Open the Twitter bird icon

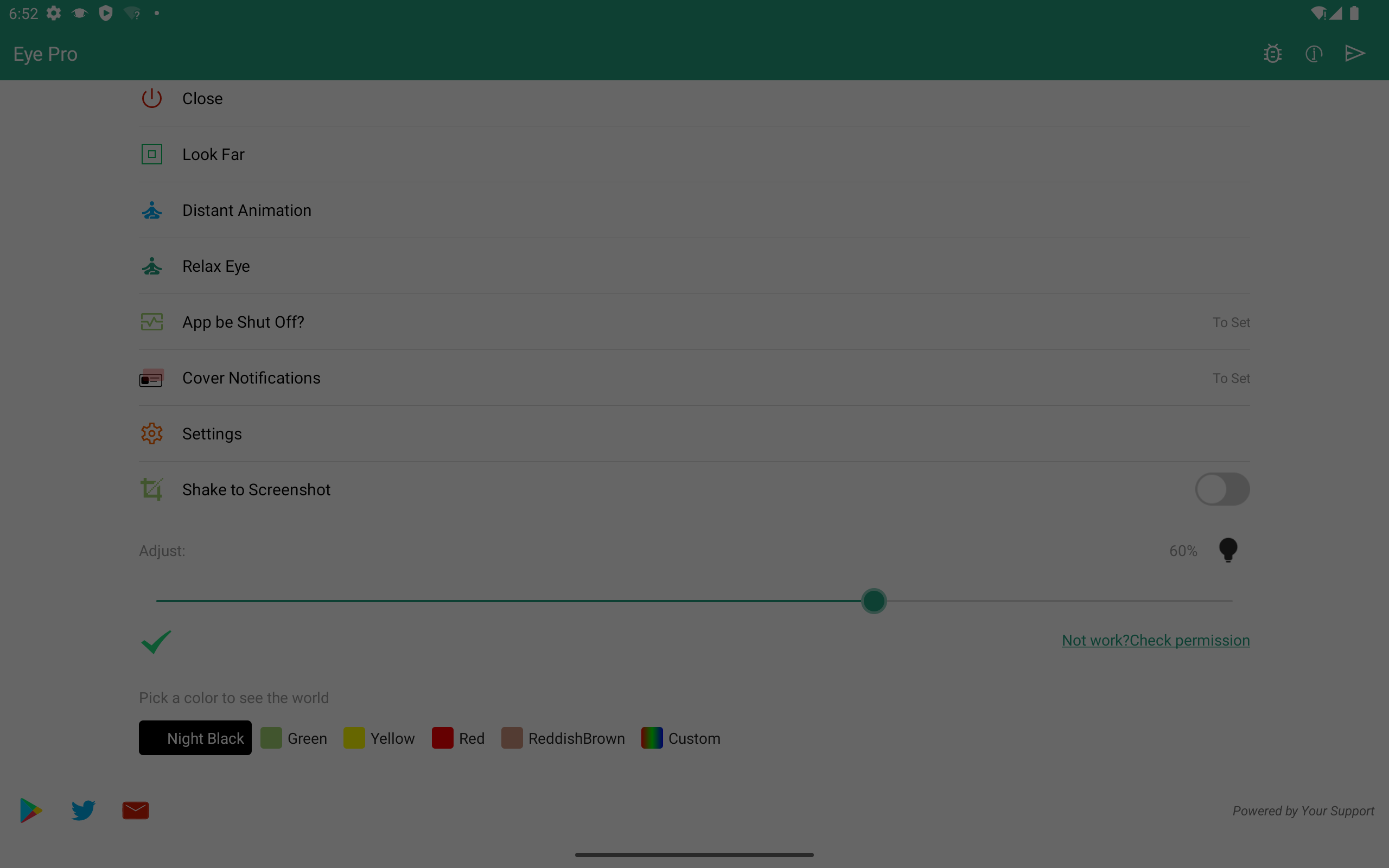point(83,810)
